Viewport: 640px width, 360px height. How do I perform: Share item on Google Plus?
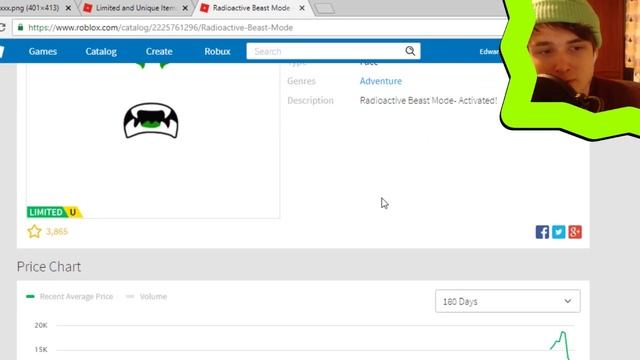point(575,232)
